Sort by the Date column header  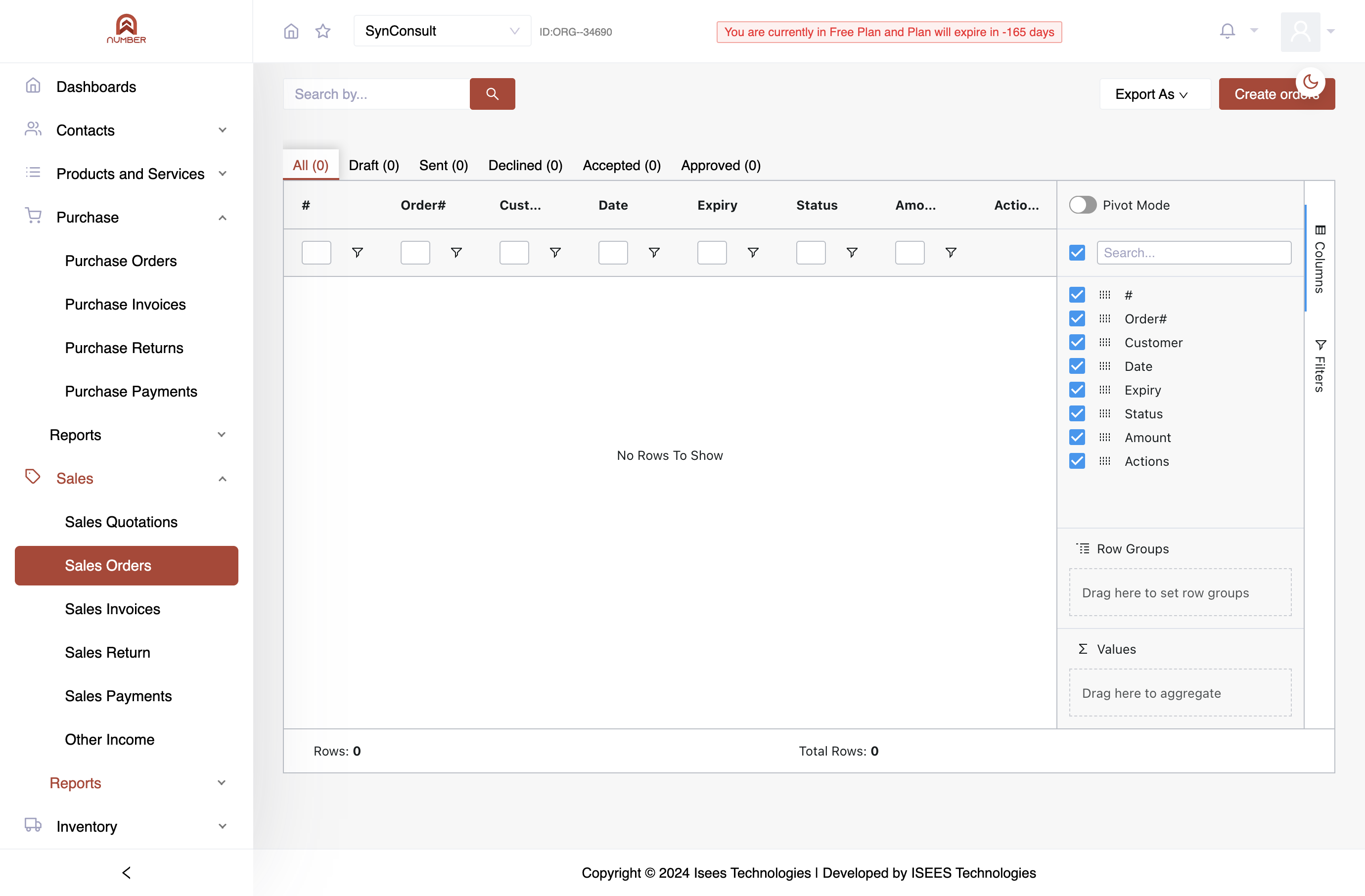coord(613,205)
